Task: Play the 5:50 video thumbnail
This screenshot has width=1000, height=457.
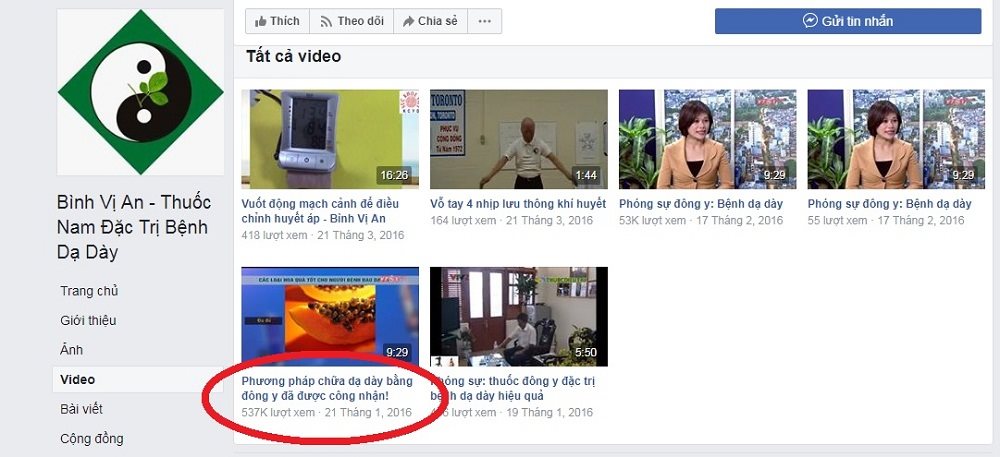Action: tap(518, 316)
